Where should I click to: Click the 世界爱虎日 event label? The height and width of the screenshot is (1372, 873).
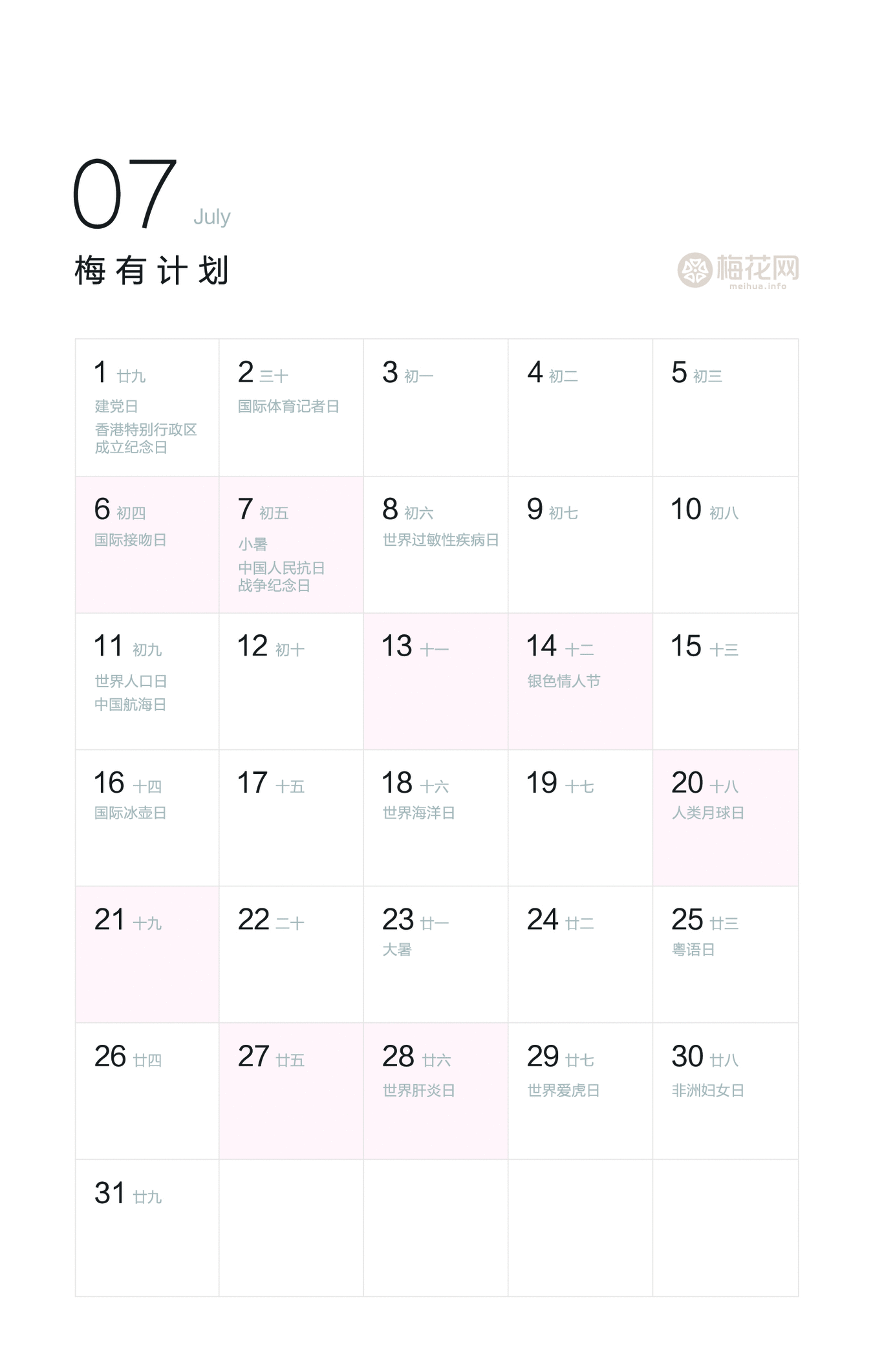click(x=564, y=1090)
